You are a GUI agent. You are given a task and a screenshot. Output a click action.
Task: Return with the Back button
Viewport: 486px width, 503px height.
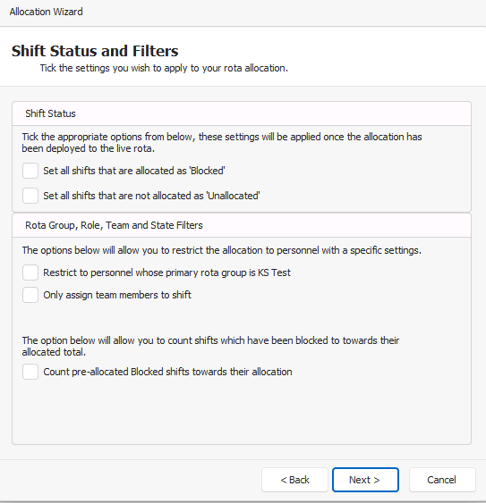pyautogui.click(x=295, y=480)
